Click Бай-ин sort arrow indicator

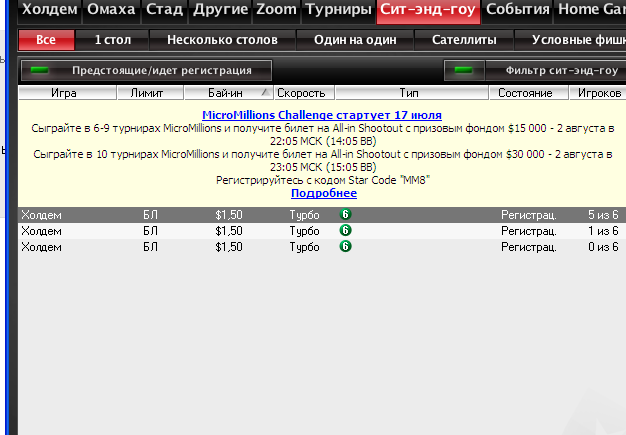pyautogui.click(x=264, y=93)
